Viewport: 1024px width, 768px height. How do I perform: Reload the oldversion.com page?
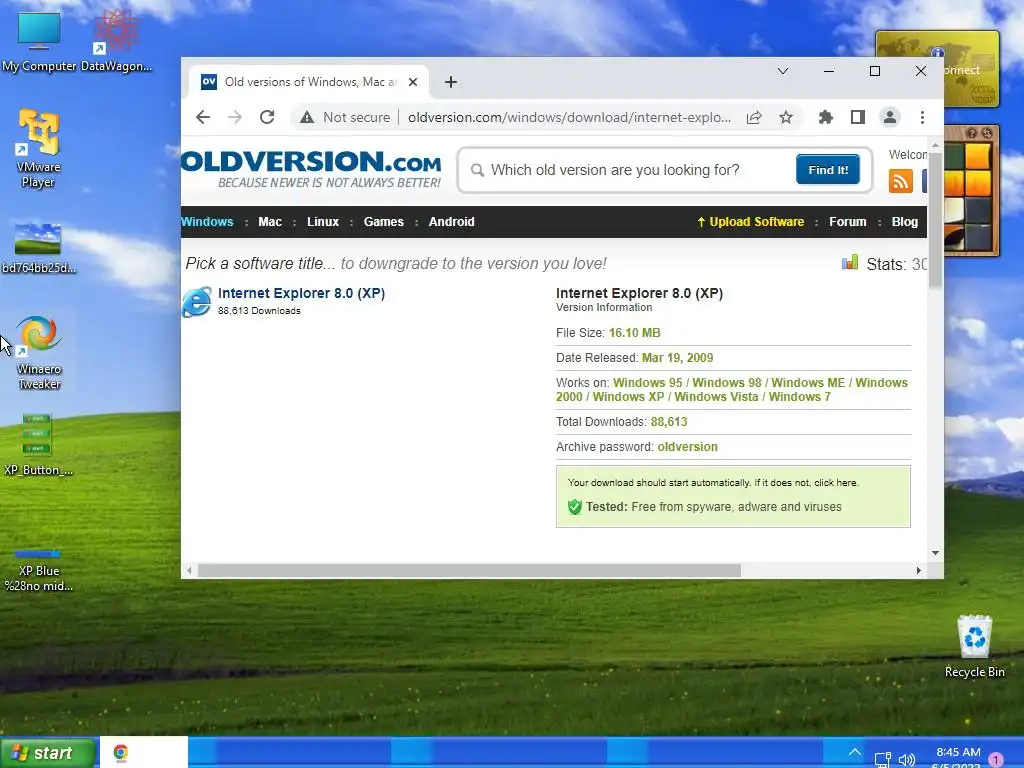pos(267,118)
